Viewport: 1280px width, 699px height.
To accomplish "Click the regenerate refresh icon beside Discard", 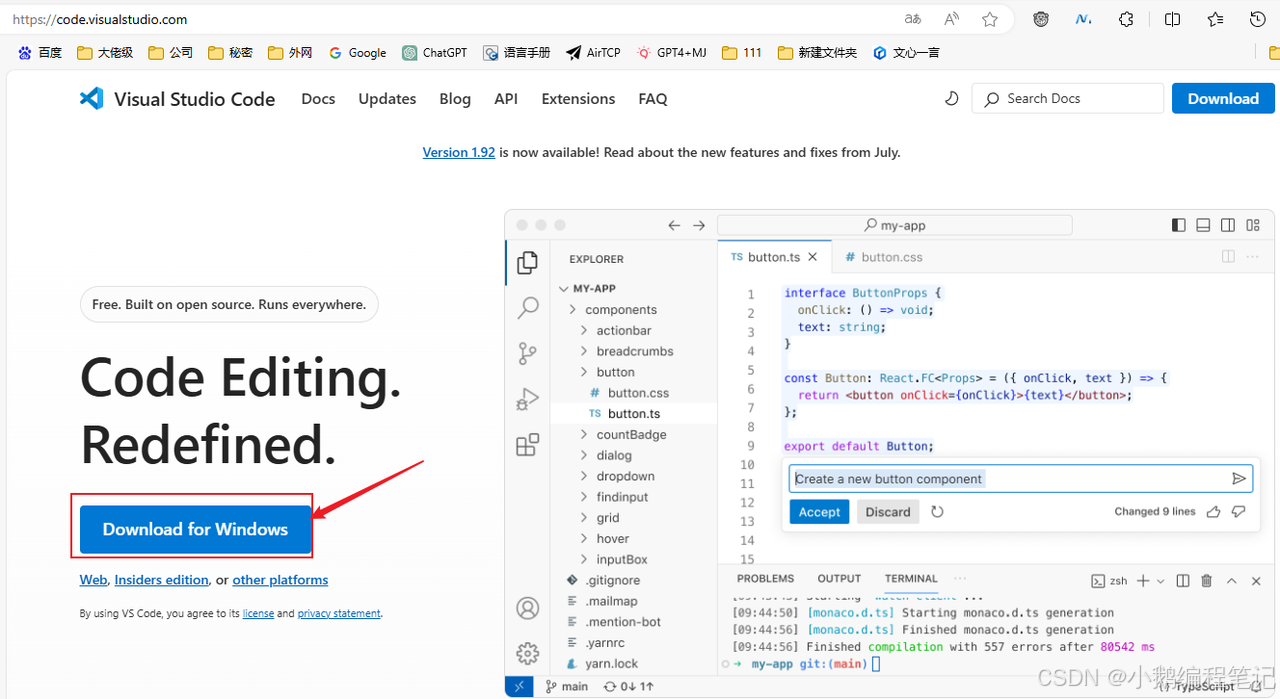I will point(937,512).
